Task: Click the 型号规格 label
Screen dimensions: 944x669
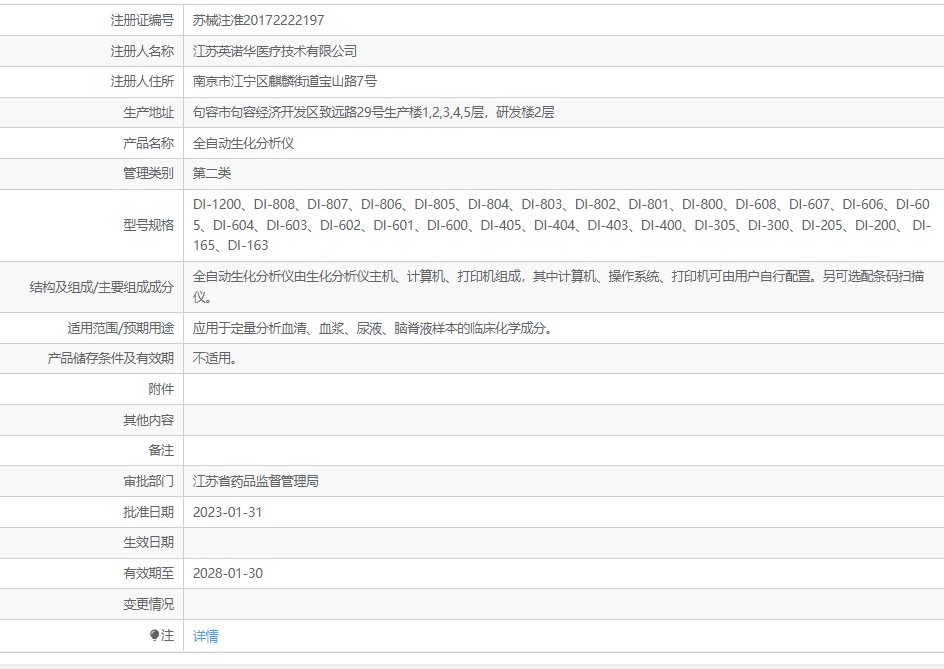Action: click(149, 225)
